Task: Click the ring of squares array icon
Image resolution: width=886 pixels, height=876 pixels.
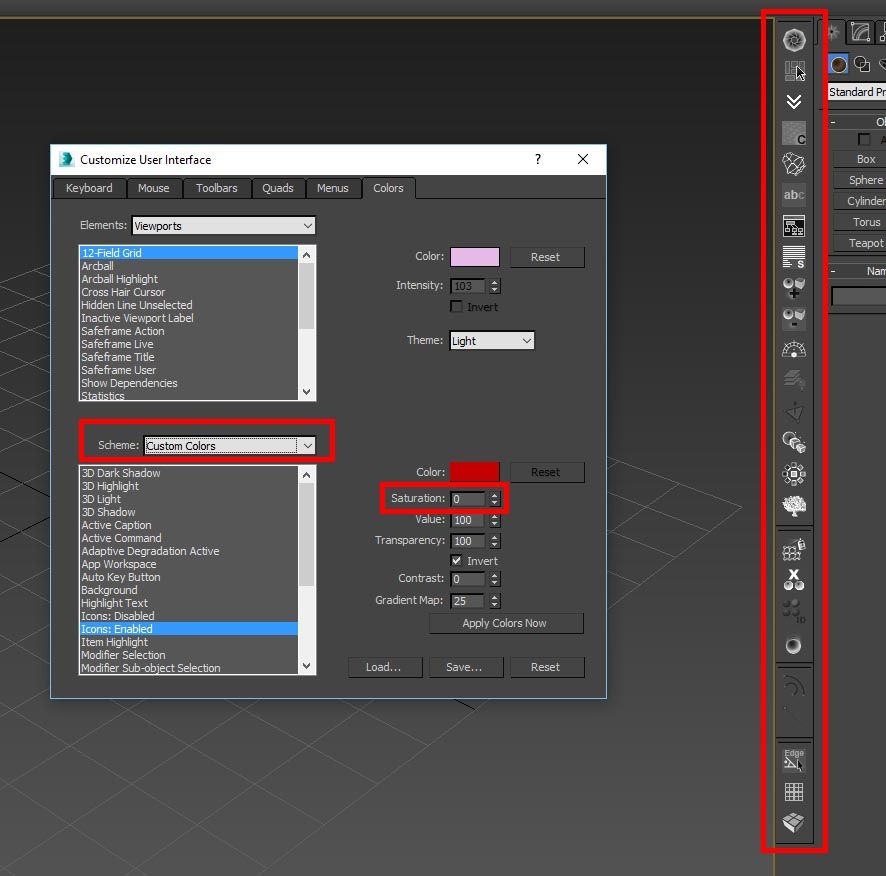Action: [794, 474]
